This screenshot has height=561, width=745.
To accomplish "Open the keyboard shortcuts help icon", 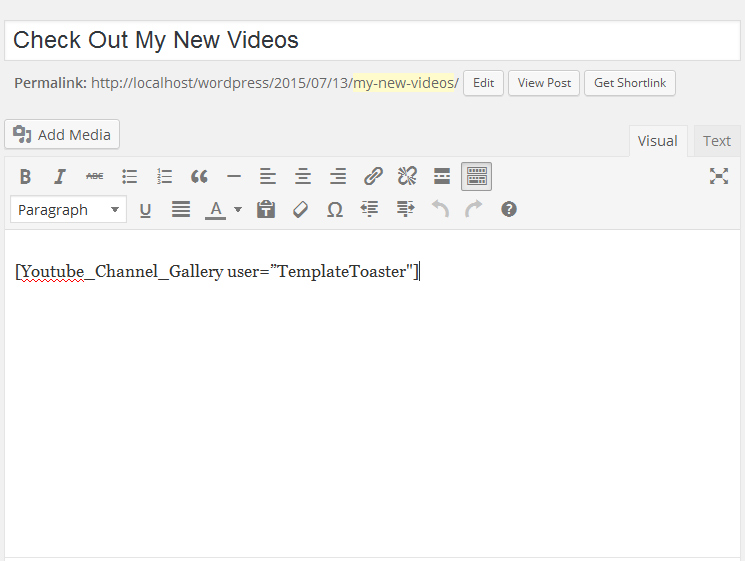I will pyautogui.click(x=509, y=210).
